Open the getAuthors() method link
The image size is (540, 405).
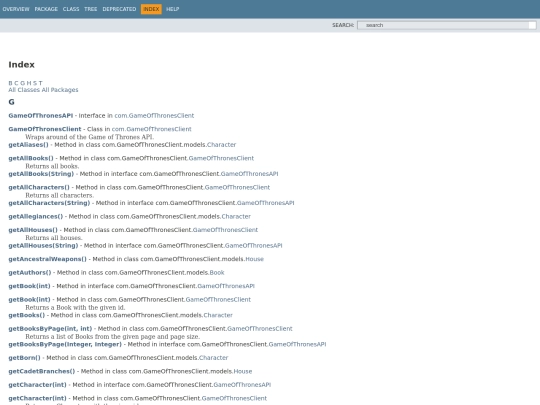30,272
